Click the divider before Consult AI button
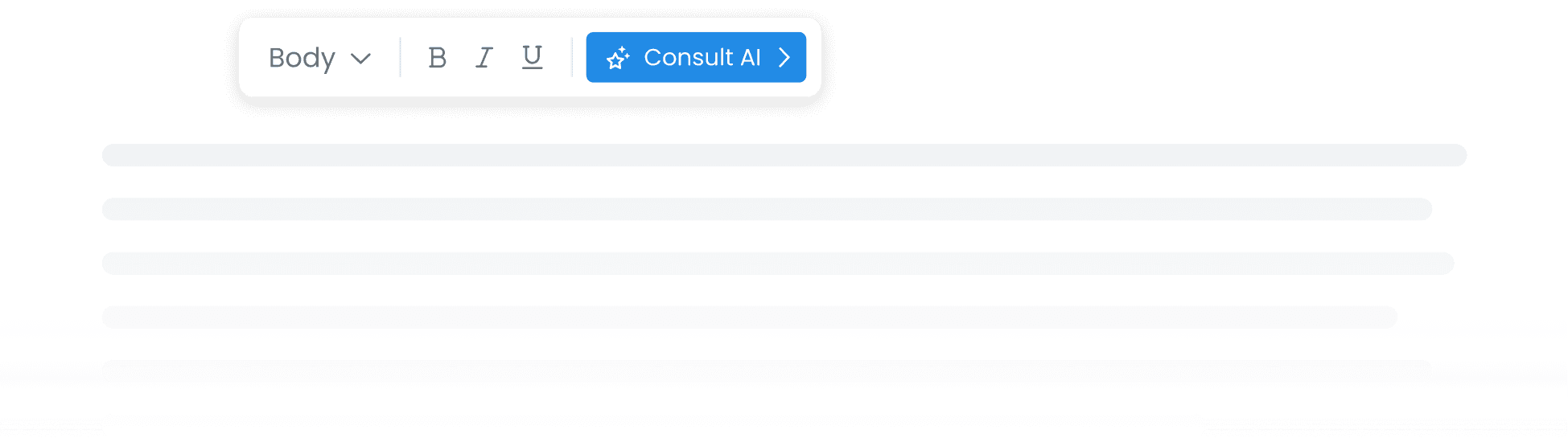 click(x=572, y=58)
